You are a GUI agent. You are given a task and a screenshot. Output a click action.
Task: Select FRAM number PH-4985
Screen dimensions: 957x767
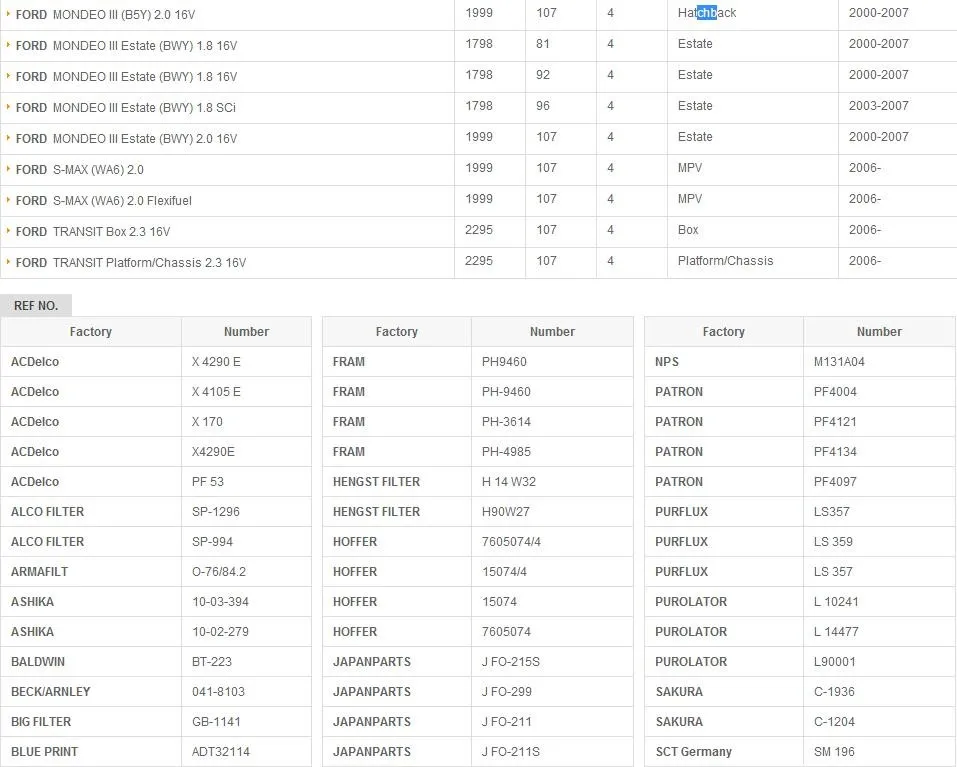click(x=506, y=452)
